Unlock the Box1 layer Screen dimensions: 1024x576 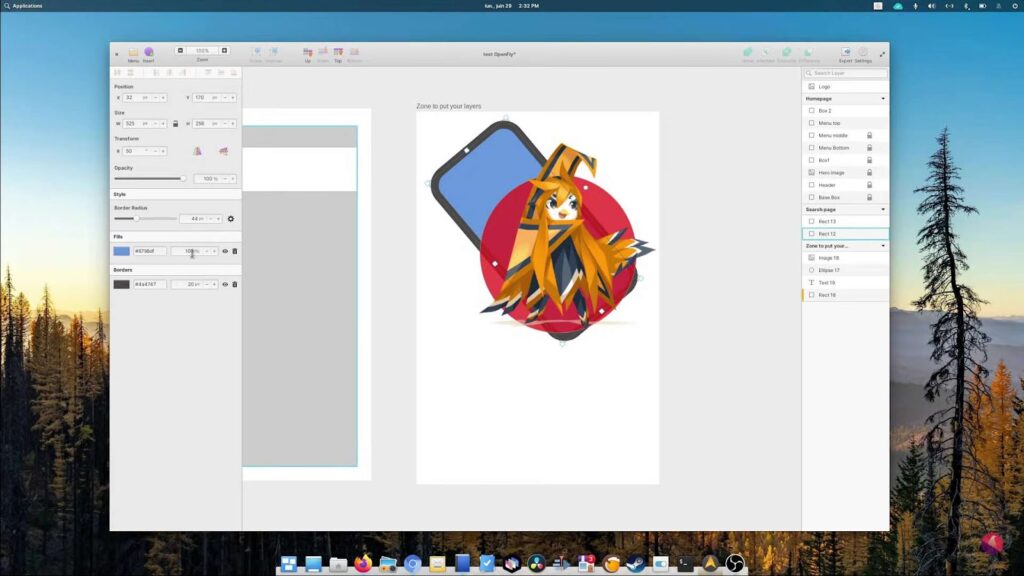869,160
